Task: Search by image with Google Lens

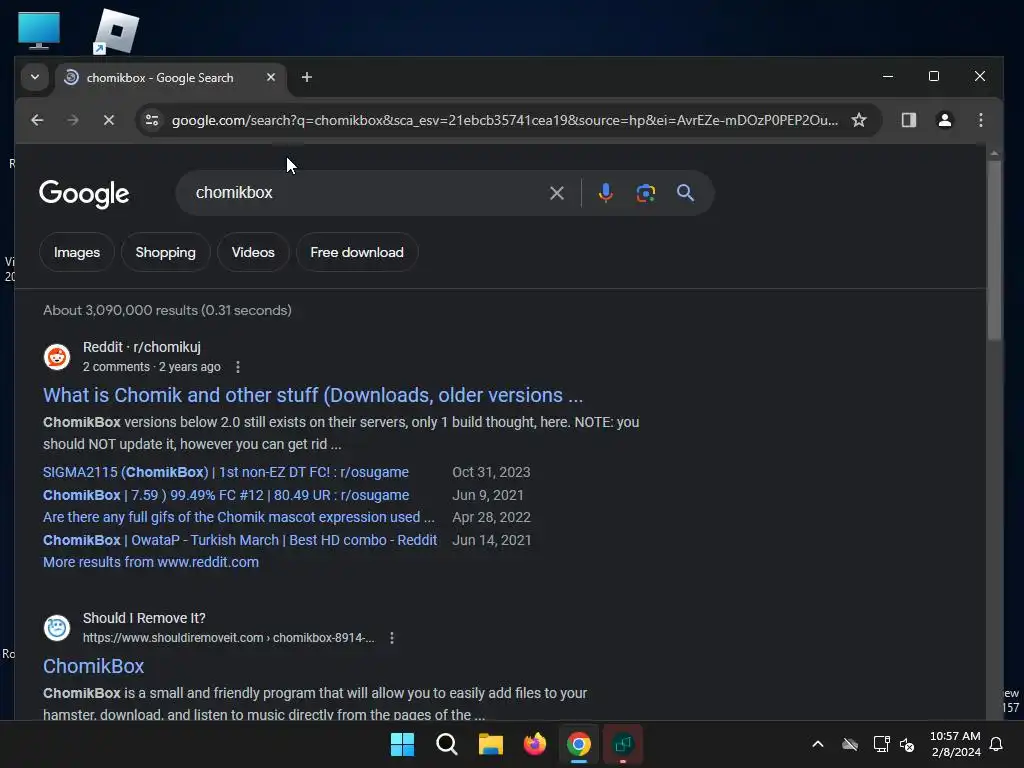Action: pyautogui.click(x=645, y=193)
